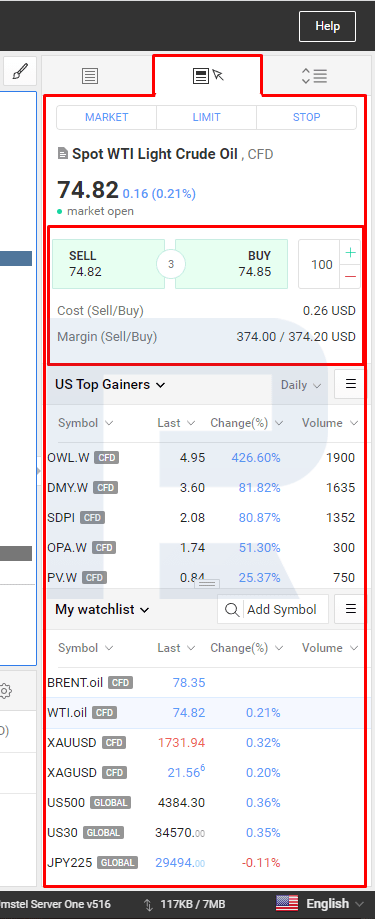The image size is (375, 919).
Task: Select the MARKET order type
Action: 107,117
